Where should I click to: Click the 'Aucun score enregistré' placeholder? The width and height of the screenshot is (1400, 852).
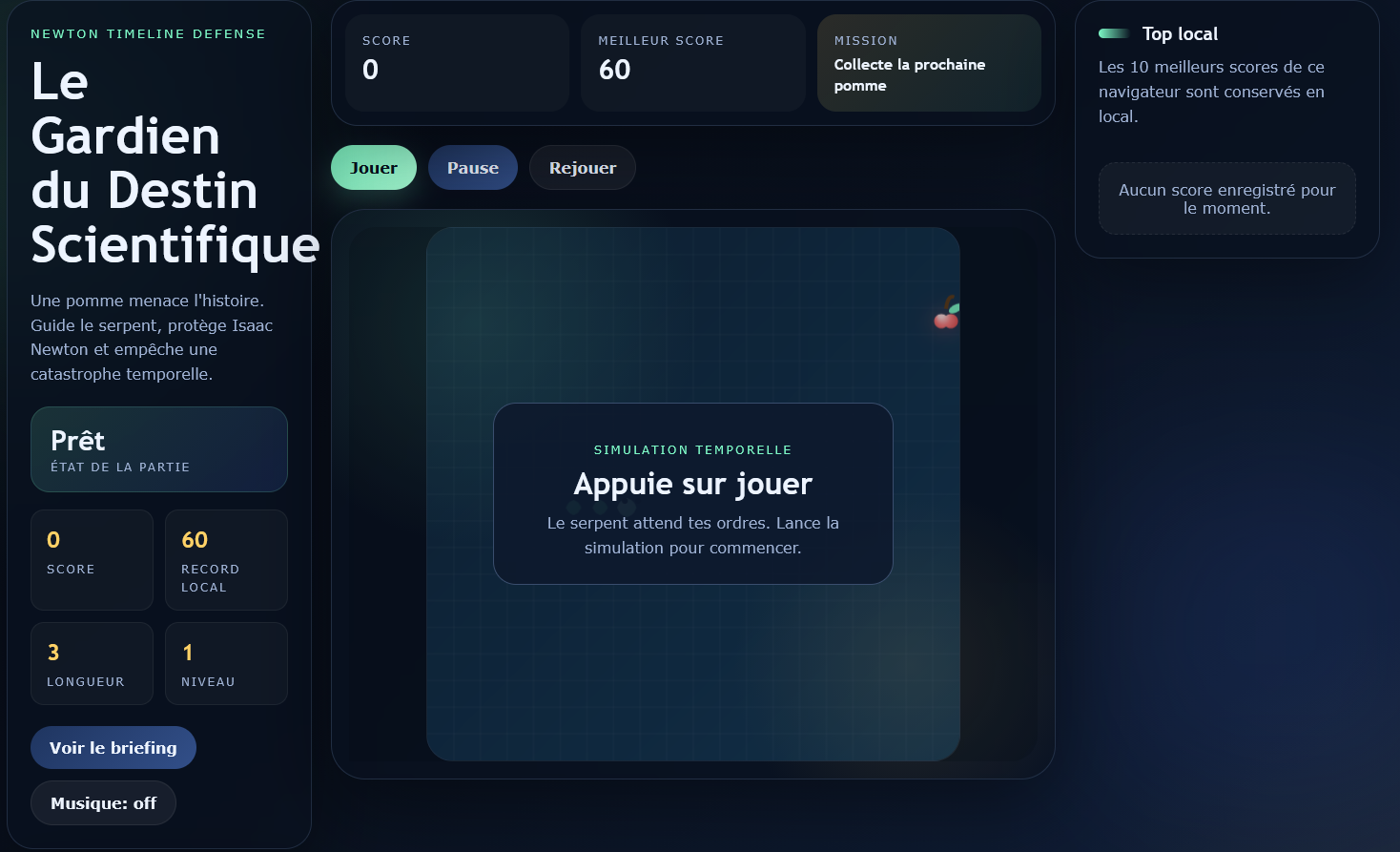[x=1226, y=198]
